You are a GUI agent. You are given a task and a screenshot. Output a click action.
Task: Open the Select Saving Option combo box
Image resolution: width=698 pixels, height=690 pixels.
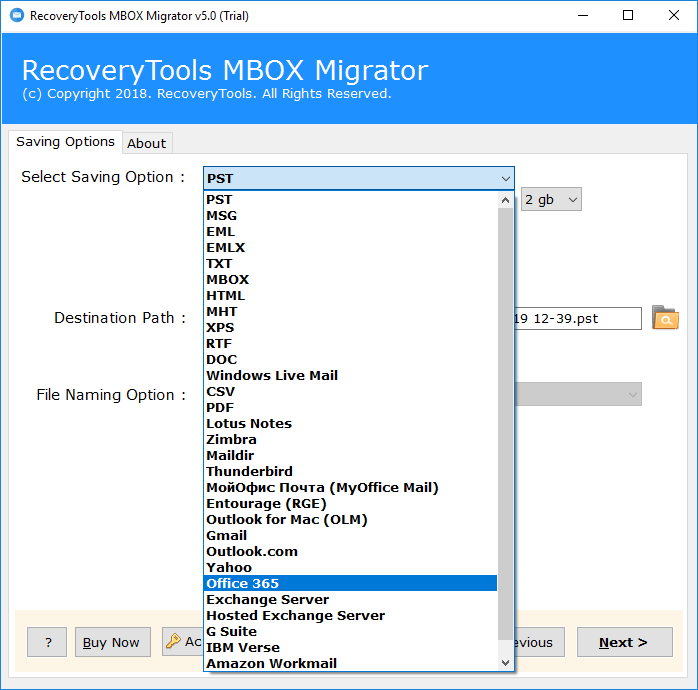[x=359, y=179]
